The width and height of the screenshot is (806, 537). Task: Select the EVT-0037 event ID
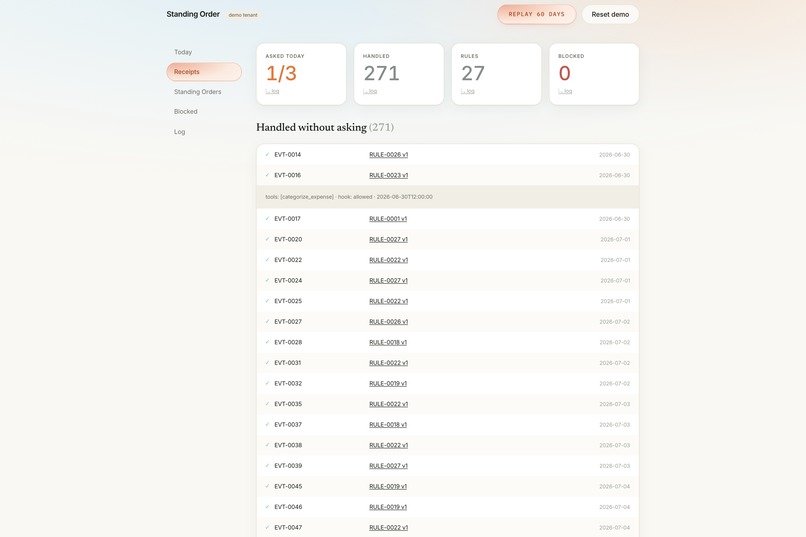coord(288,424)
